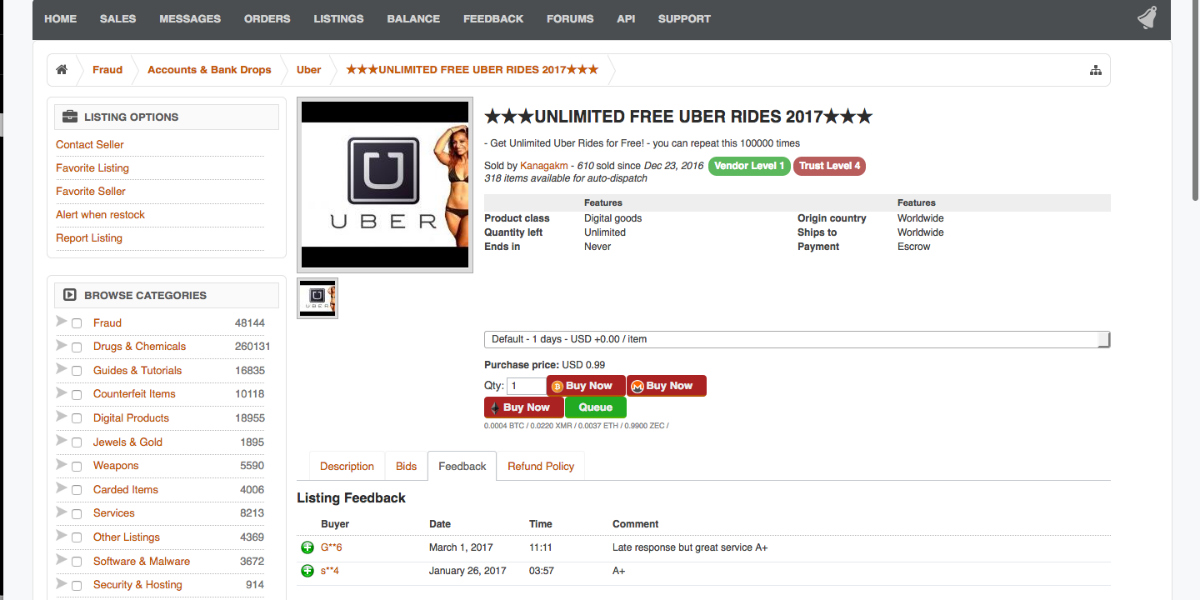Open buyer G**6 profile link
The width and height of the screenshot is (1200, 600).
[331, 548]
